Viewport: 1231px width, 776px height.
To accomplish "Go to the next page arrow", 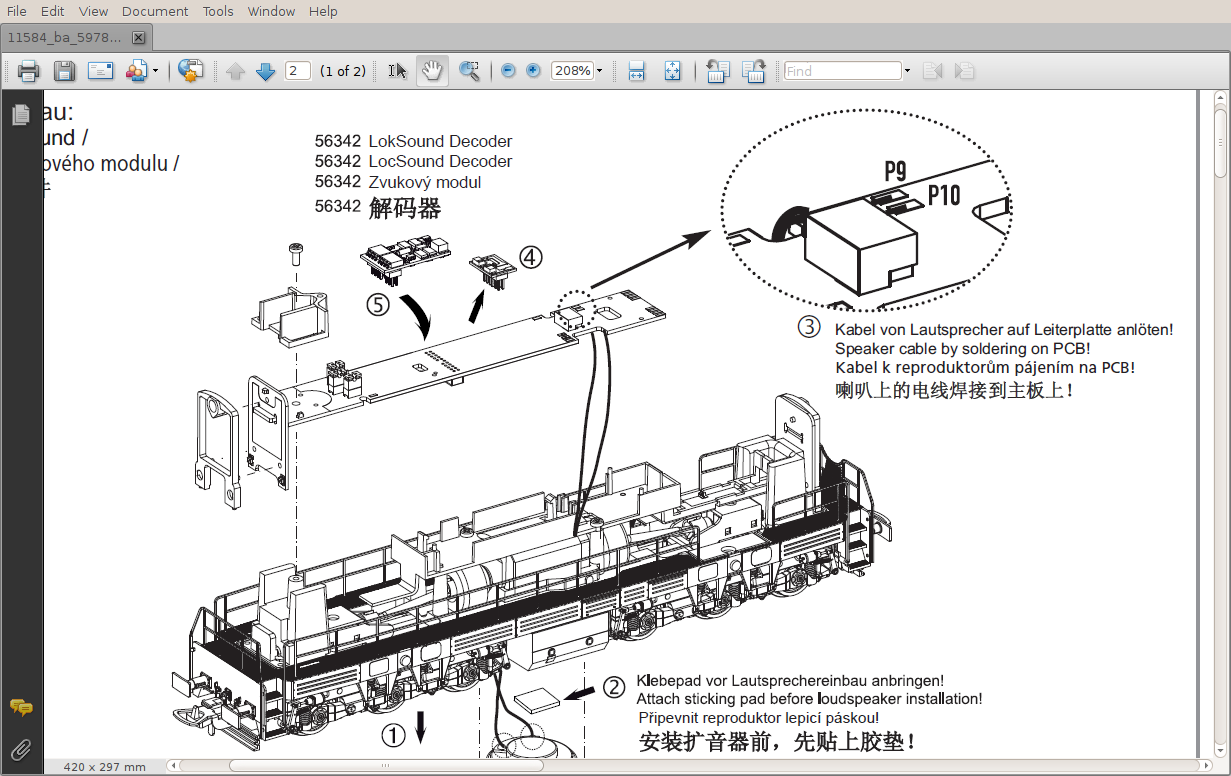I will (x=265, y=71).
